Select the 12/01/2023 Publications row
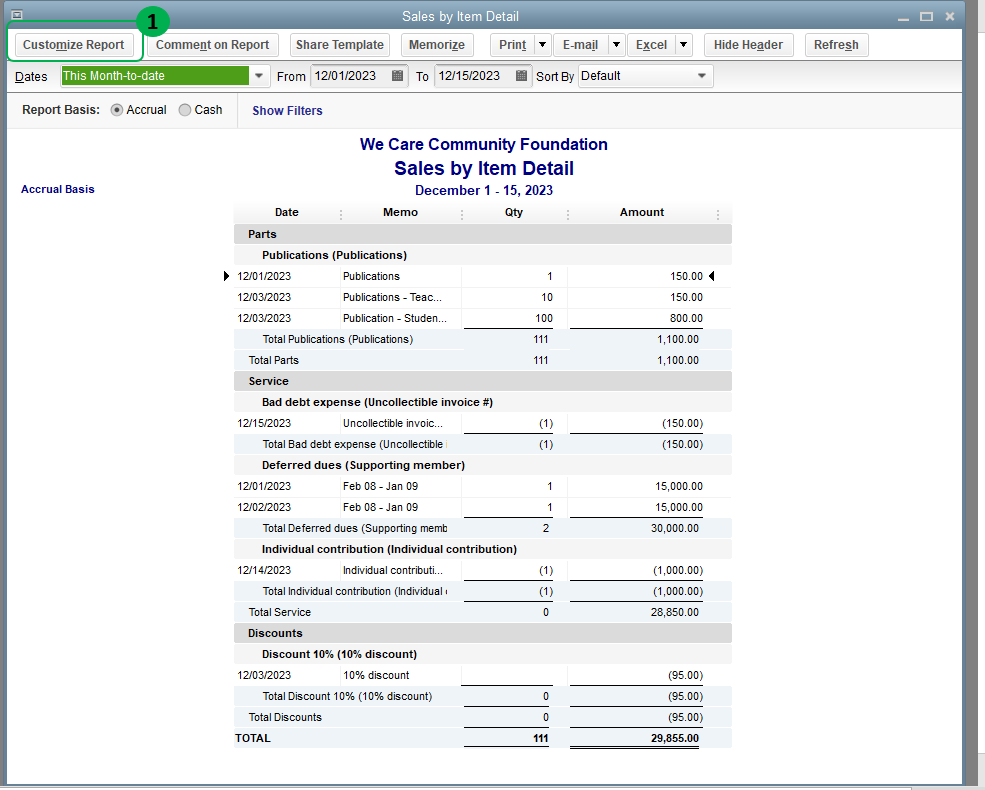 pyautogui.click(x=482, y=276)
